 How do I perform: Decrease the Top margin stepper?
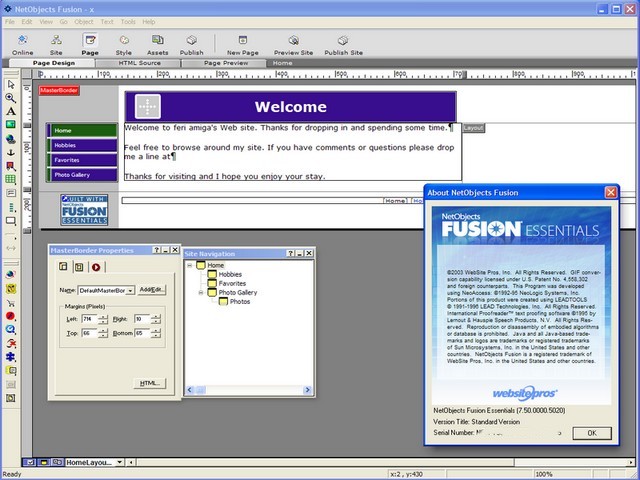[104, 336]
